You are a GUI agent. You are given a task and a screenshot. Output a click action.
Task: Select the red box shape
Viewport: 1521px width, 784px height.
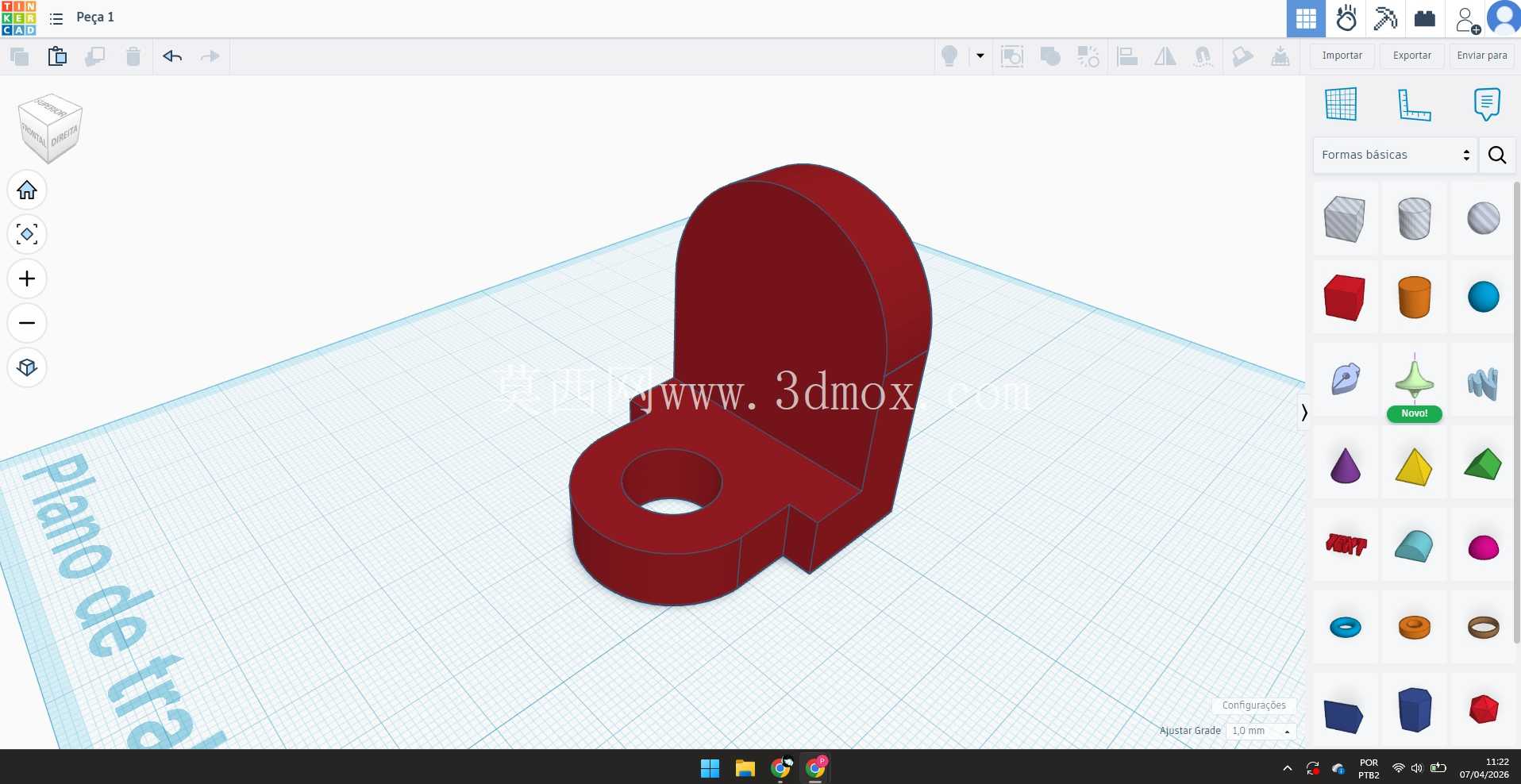pyautogui.click(x=1345, y=298)
